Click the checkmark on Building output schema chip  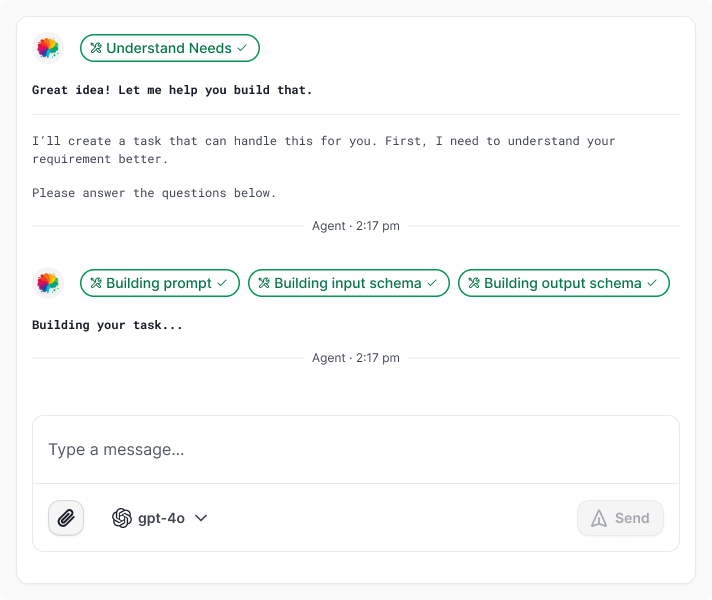pos(652,283)
